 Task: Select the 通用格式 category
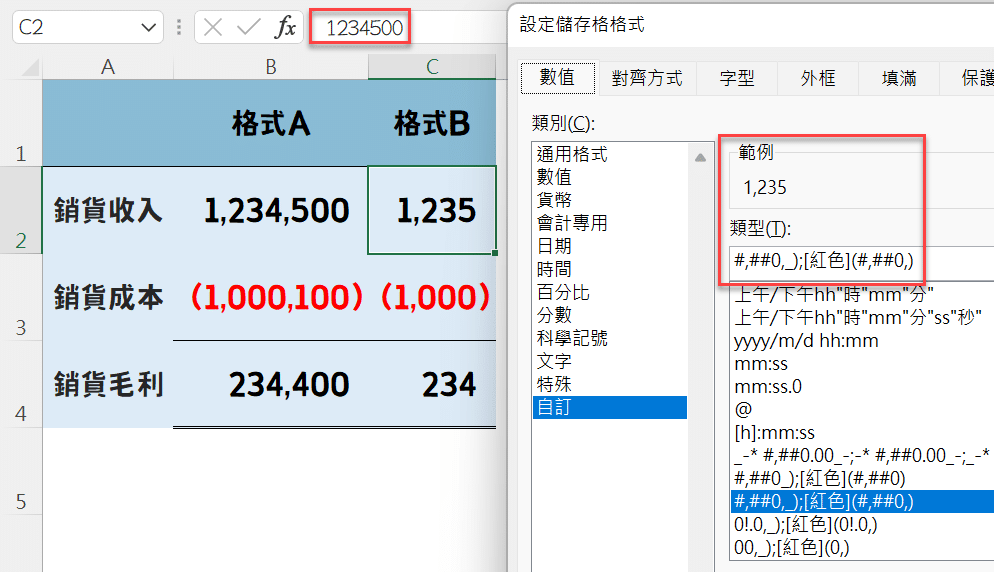(610, 154)
